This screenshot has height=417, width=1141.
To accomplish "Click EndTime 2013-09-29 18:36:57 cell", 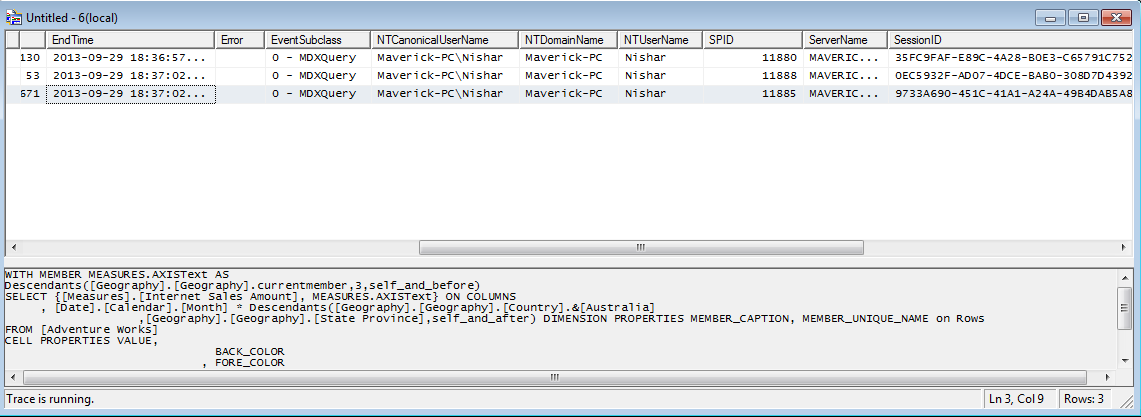I will 131,57.
